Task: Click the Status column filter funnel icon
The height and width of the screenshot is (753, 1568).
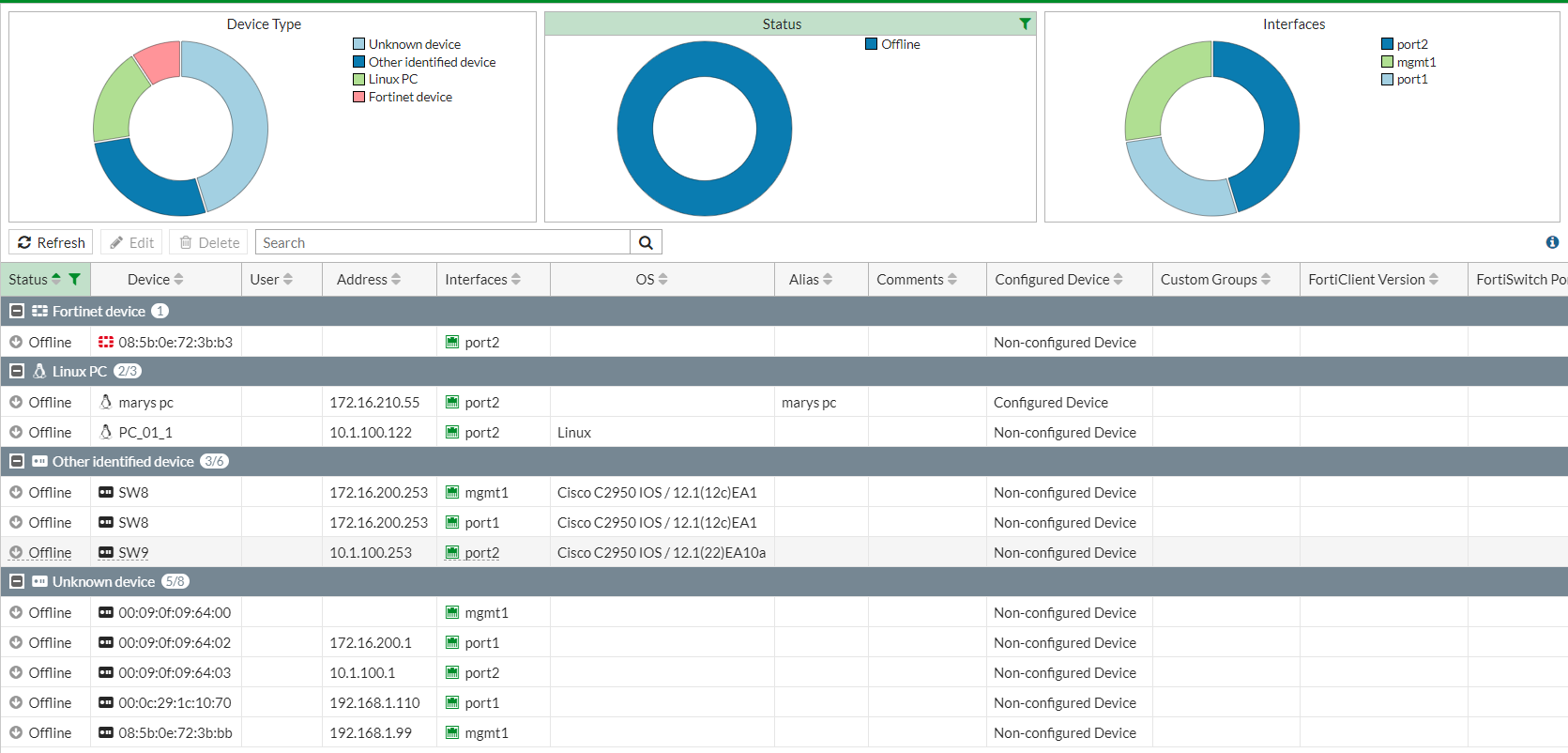Action: click(x=75, y=279)
